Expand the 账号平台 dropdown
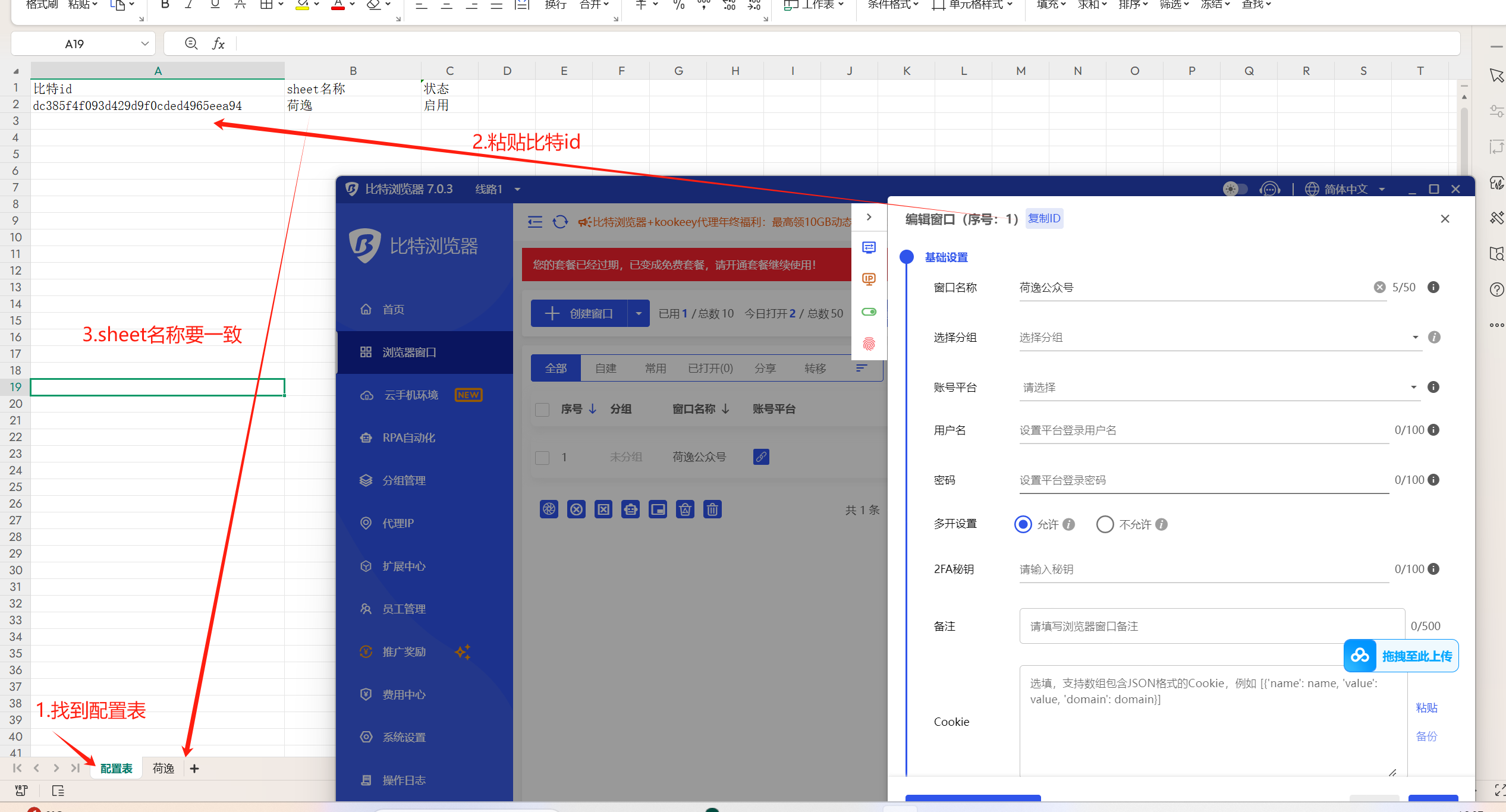This screenshot has width=1506, height=812. (1219, 387)
